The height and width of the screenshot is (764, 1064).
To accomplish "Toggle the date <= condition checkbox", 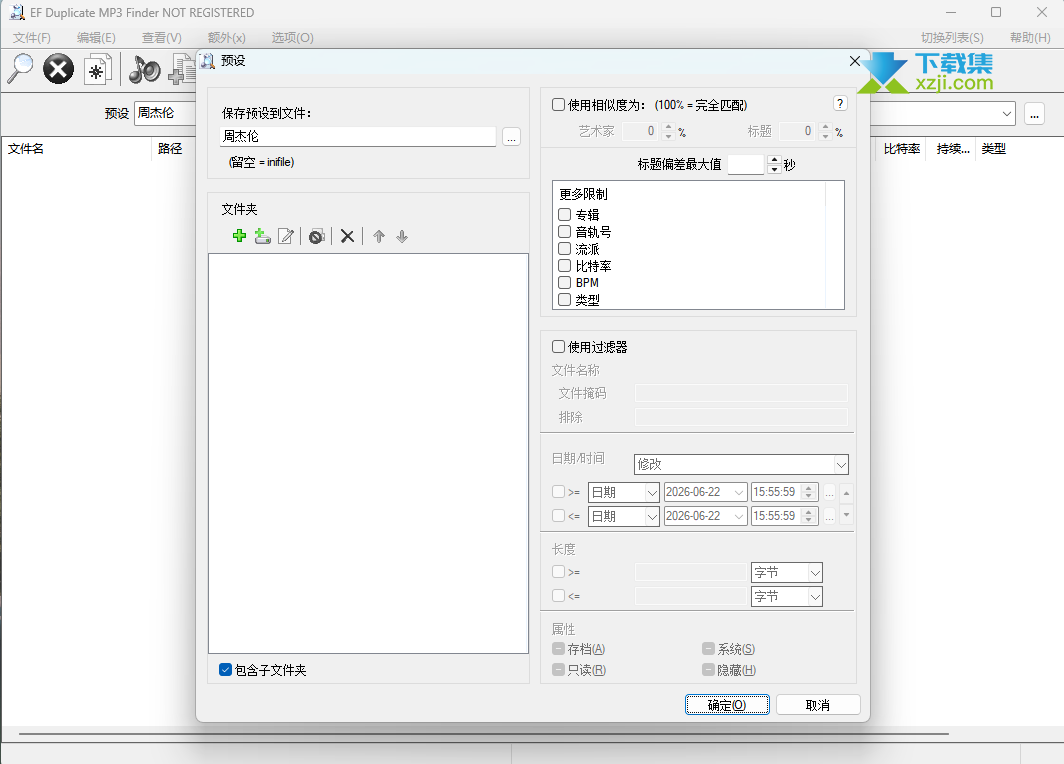I will coord(558,516).
